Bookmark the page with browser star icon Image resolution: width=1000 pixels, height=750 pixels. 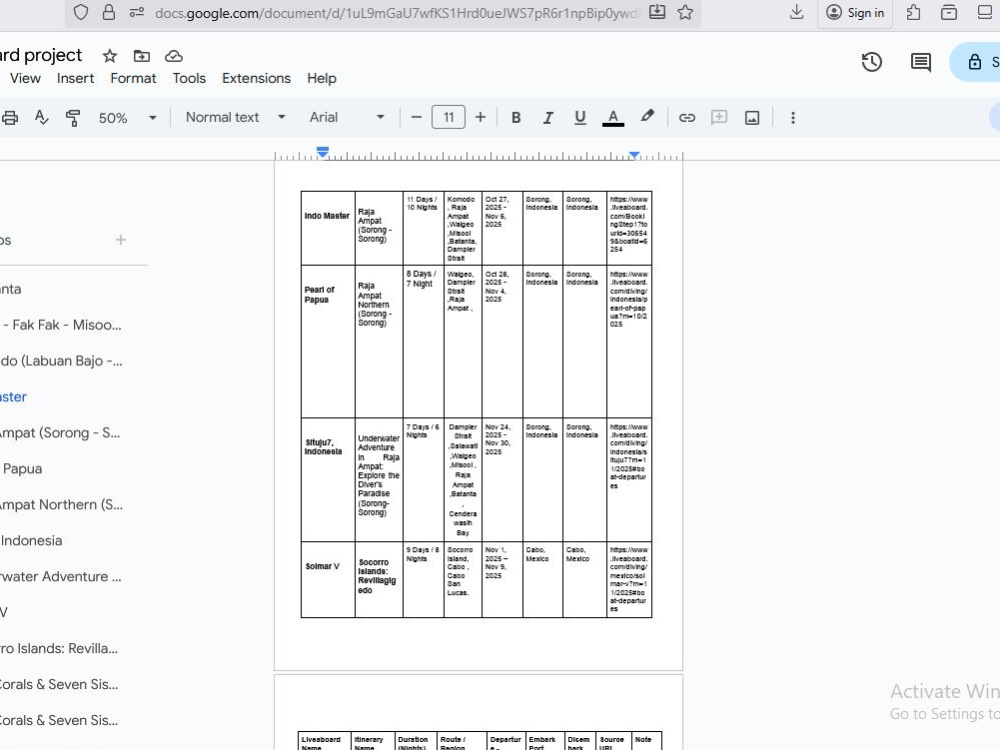(x=686, y=12)
